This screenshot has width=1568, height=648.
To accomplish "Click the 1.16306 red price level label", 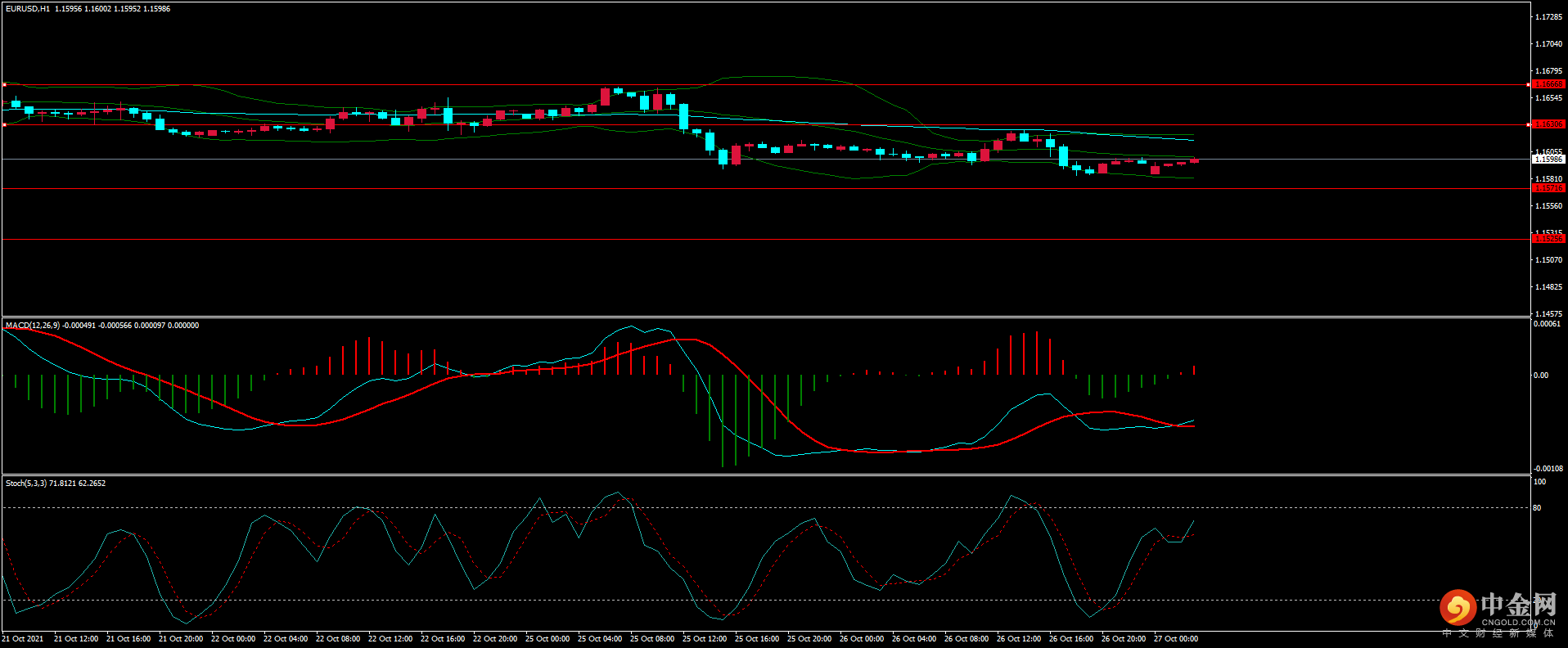I will click(x=1548, y=124).
